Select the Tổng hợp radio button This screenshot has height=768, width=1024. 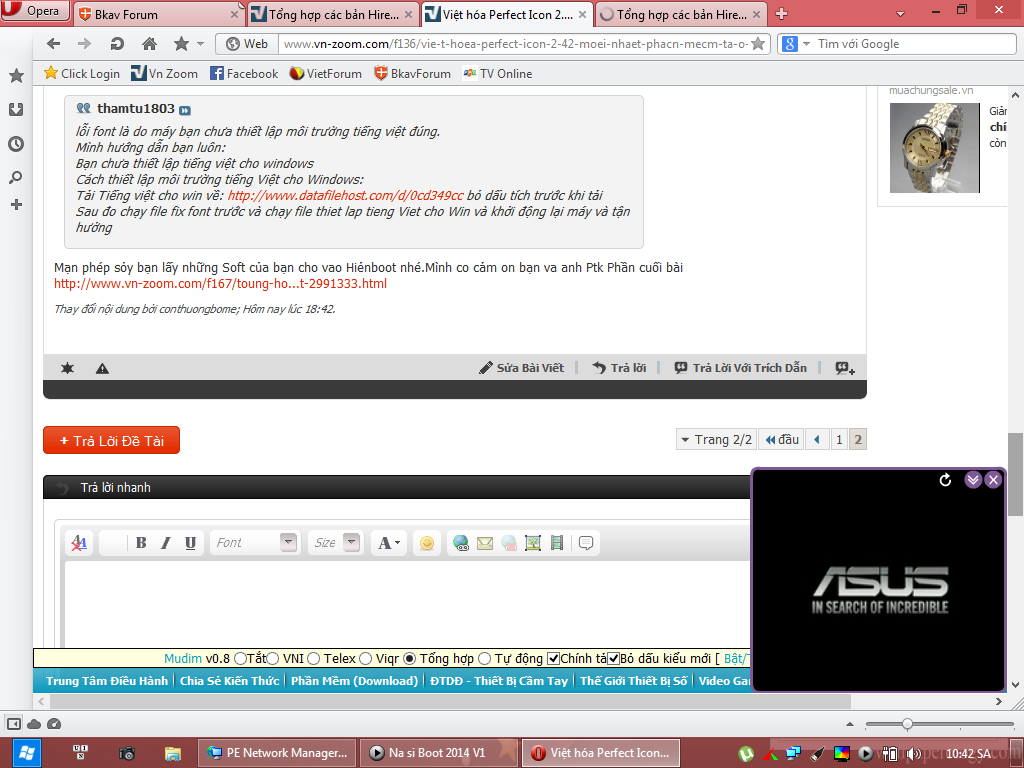click(x=409, y=658)
